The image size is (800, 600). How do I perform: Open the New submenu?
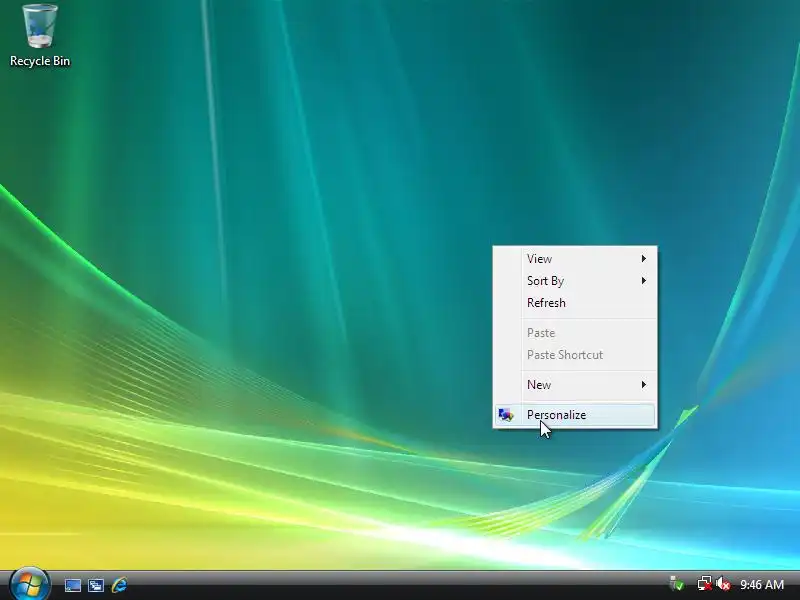coord(575,385)
